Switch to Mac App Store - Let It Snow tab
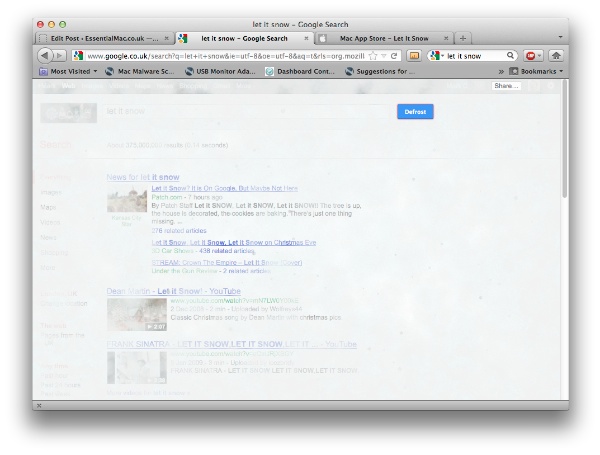This screenshot has width=600, height=455. (x=384, y=38)
